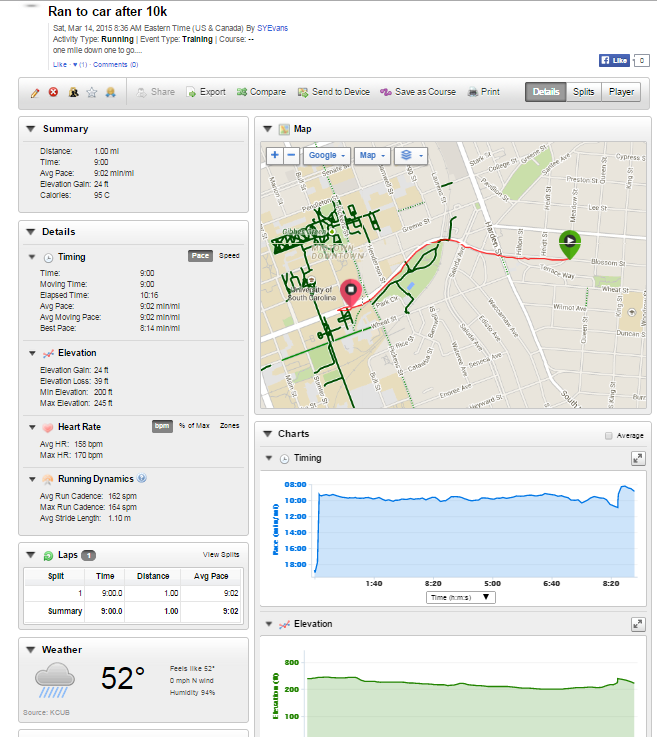Screen dimensions: 657x737
Task: Mark activity as favorite with star icon
Action: [x=91, y=92]
